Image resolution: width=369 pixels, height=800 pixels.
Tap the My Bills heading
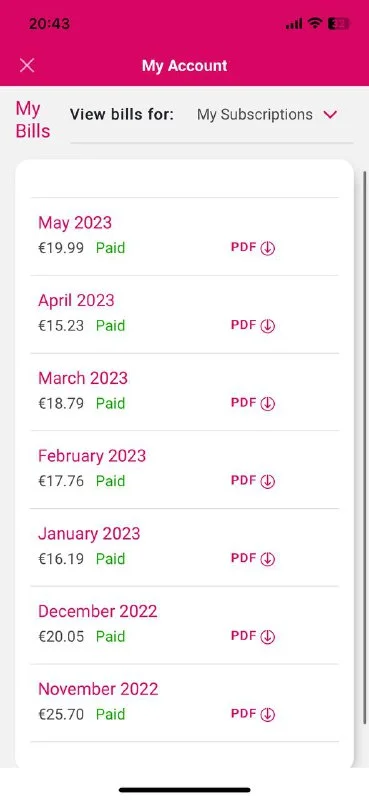[33, 120]
